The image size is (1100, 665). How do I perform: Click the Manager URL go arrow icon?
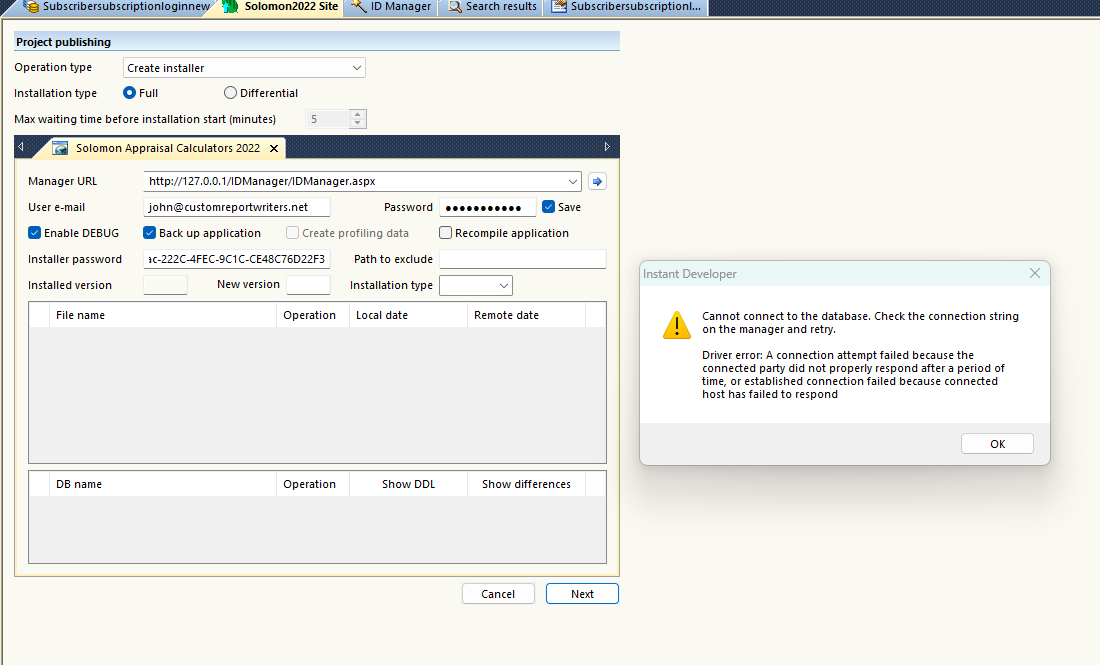pyautogui.click(x=597, y=181)
